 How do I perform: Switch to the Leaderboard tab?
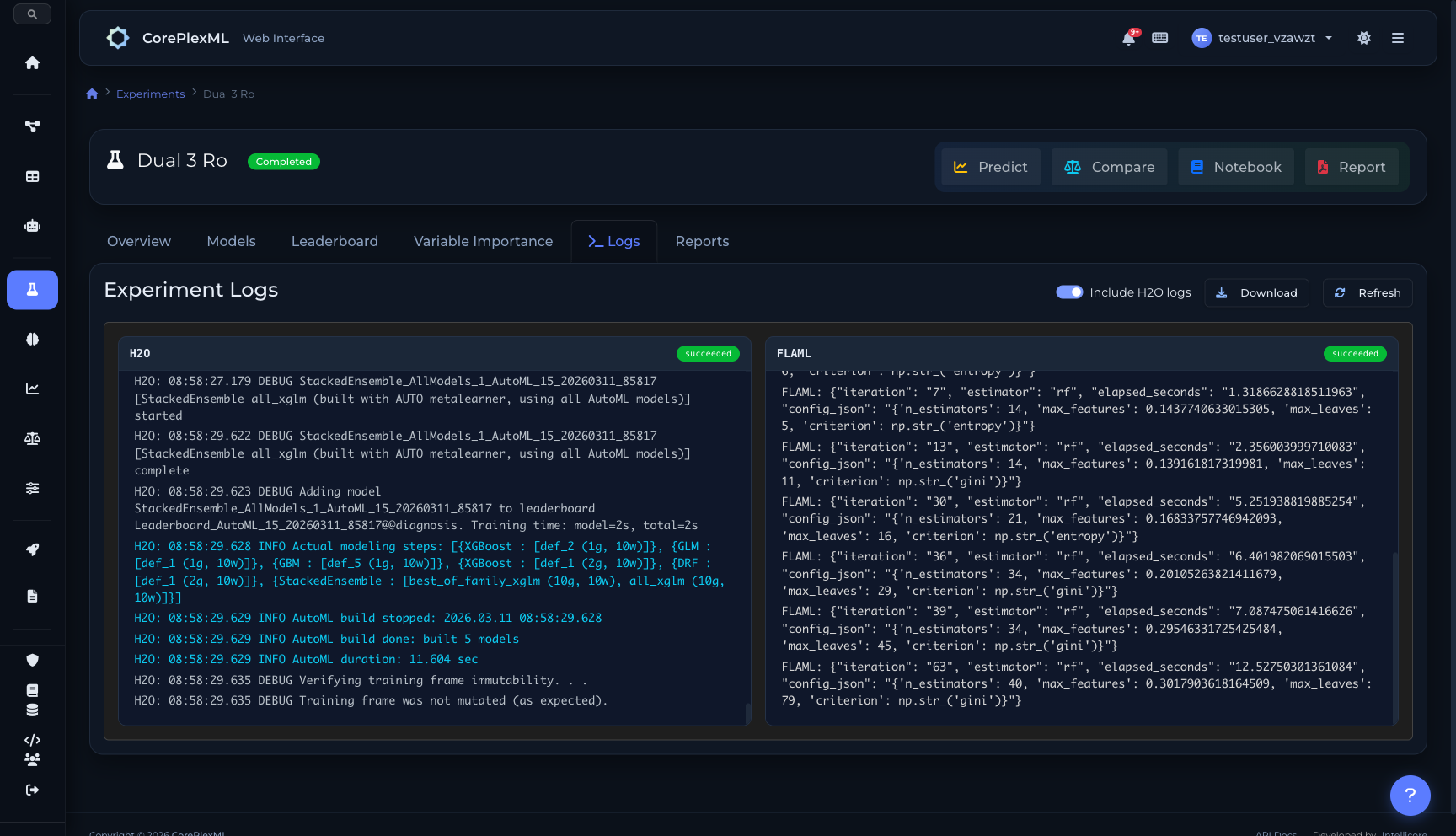[335, 241]
